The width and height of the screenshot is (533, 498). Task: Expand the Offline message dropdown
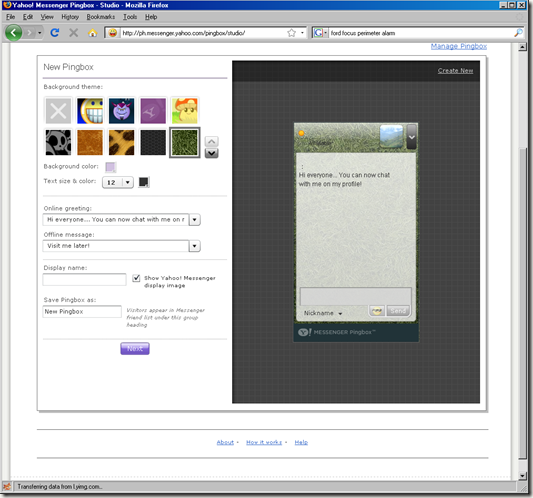[194, 246]
